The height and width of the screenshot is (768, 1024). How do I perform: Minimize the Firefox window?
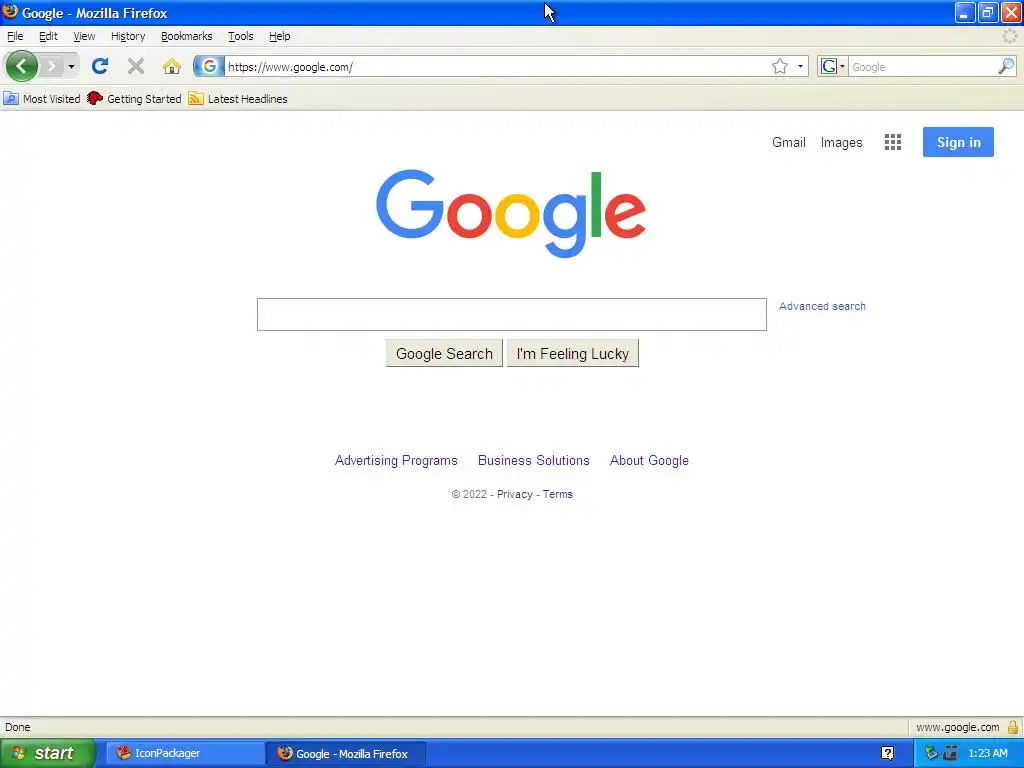pos(965,12)
